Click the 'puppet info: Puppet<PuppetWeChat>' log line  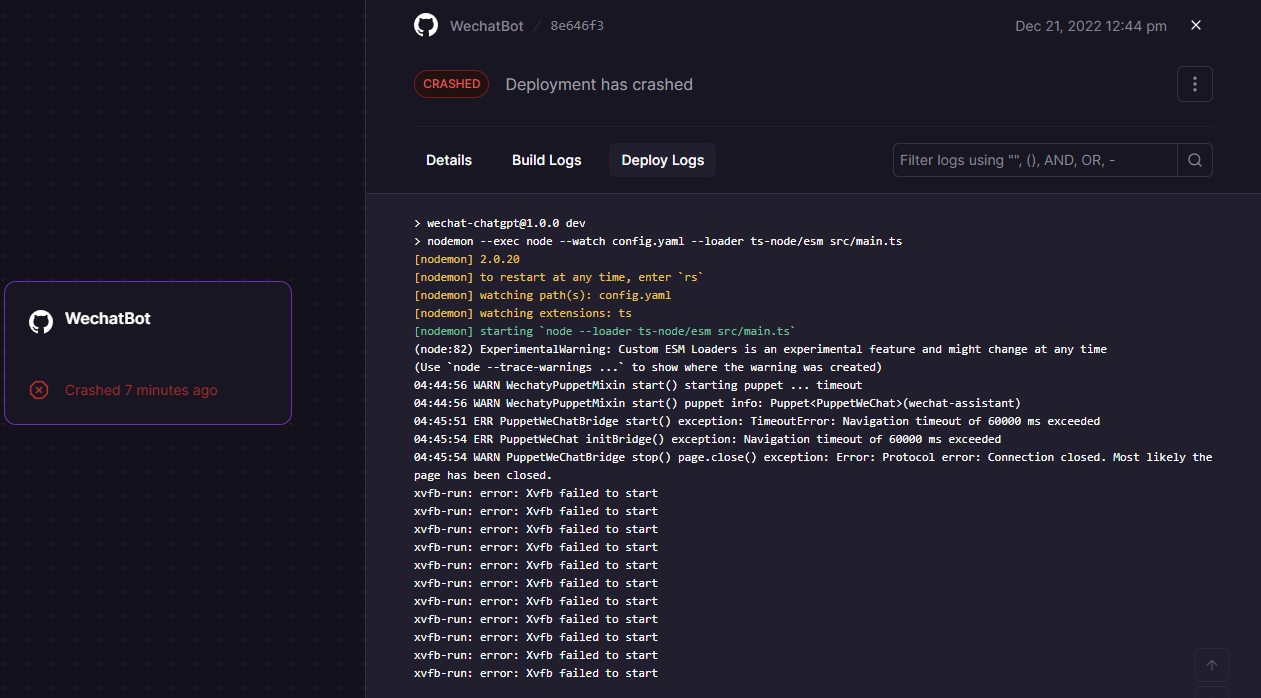coord(717,403)
